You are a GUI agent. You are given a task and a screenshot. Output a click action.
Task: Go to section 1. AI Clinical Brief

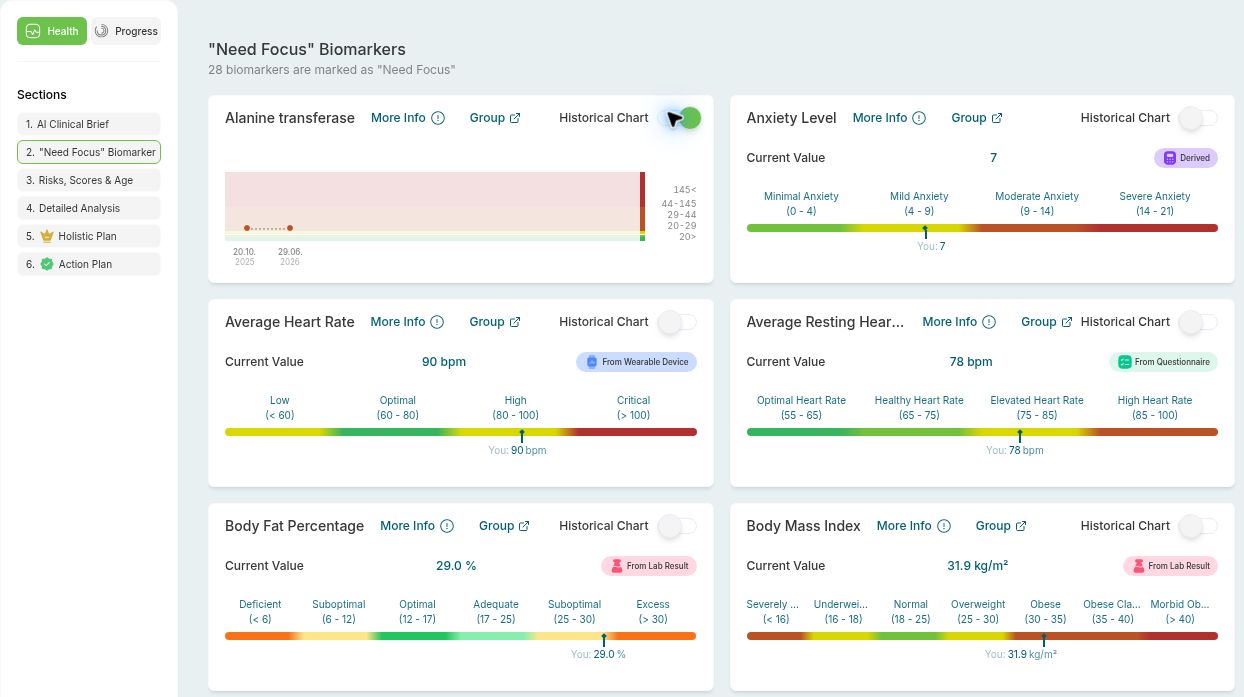[x=89, y=124]
